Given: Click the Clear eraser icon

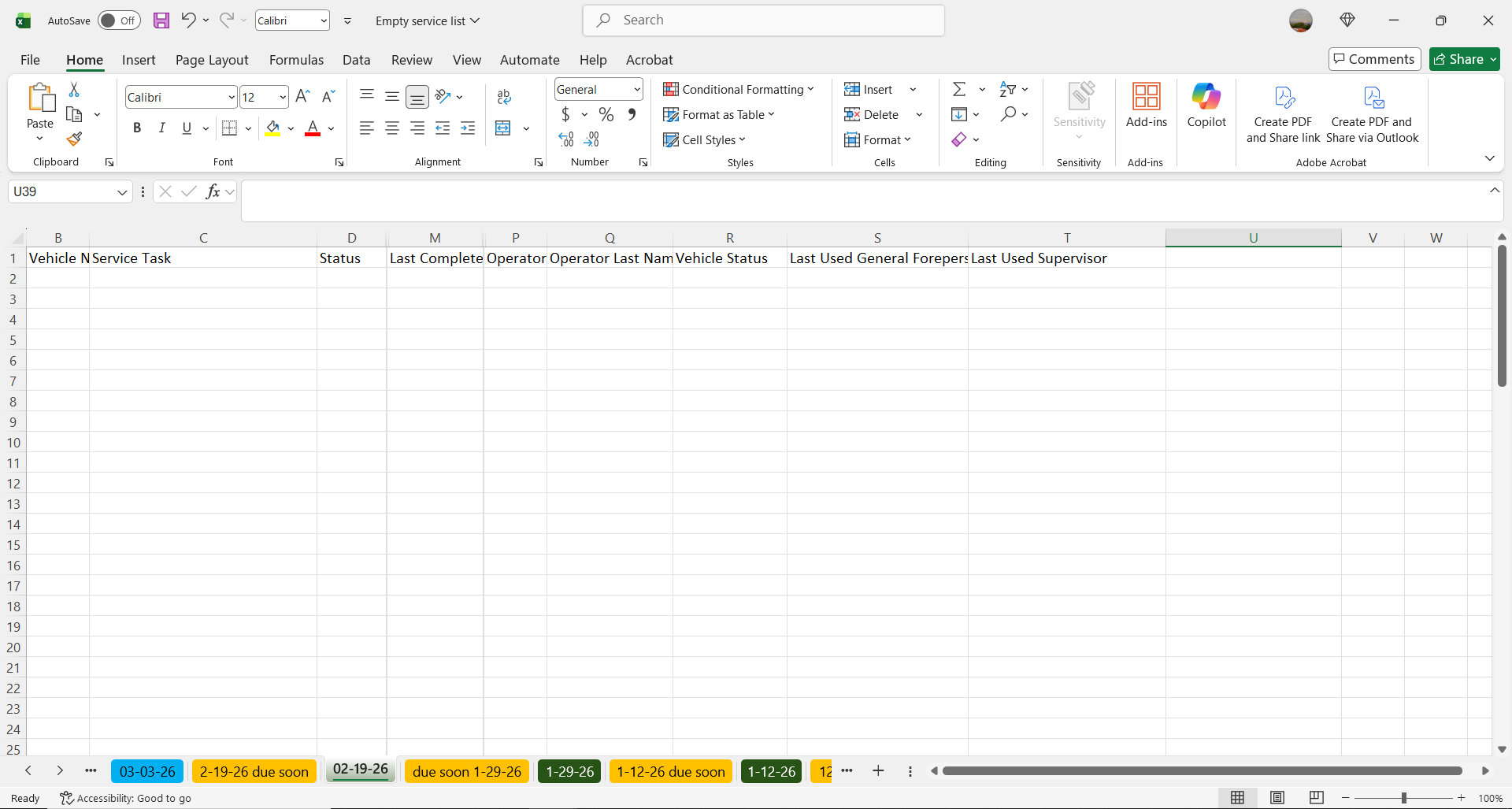Looking at the screenshot, I should 959,139.
